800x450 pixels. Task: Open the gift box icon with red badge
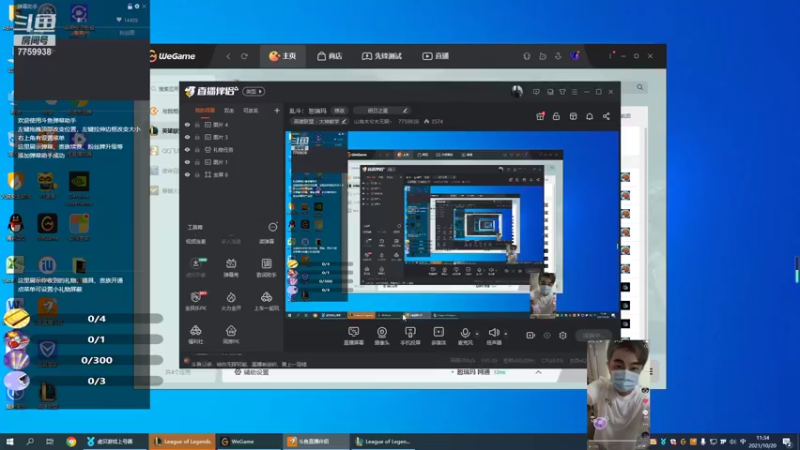pyautogui.click(x=540, y=116)
